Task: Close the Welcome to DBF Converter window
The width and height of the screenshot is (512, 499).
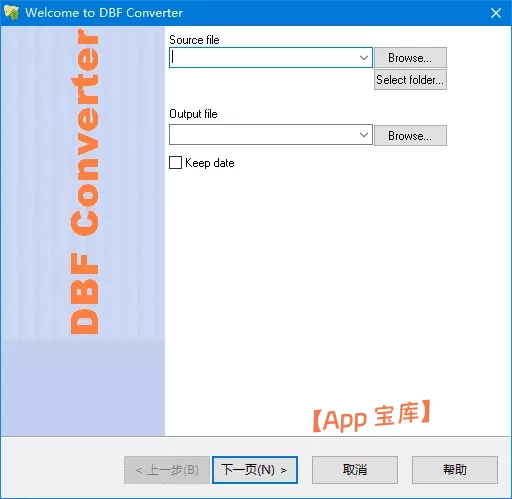Action: pyautogui.click(x=496, y=13)
